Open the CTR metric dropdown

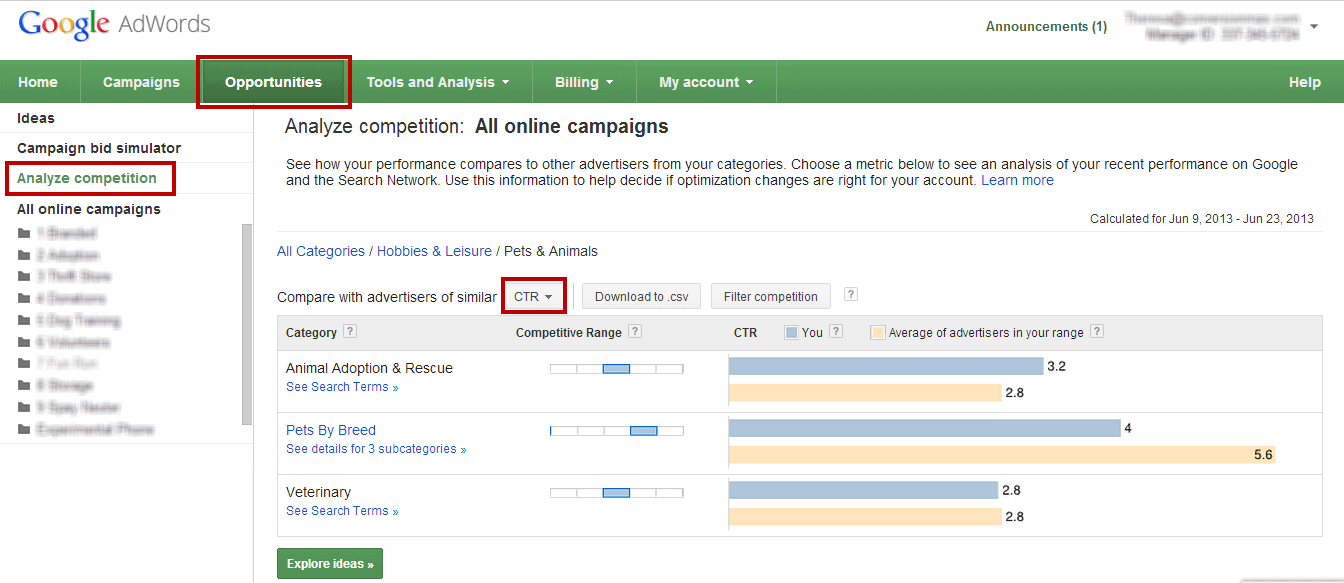(x=534, y=296)
